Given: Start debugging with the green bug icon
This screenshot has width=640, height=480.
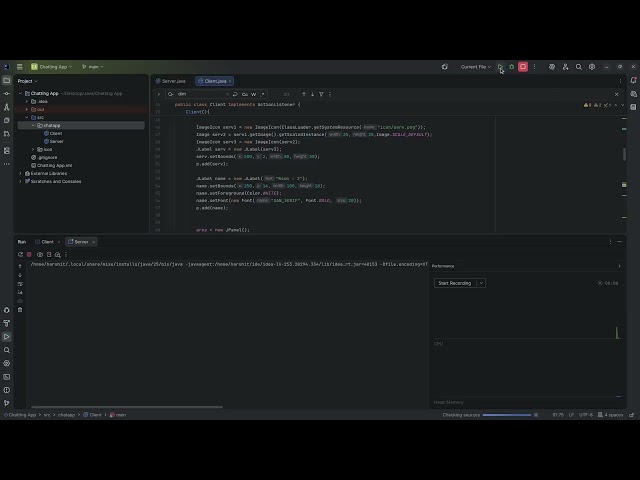Looking at the screenshot, I should tap(511, 67).
